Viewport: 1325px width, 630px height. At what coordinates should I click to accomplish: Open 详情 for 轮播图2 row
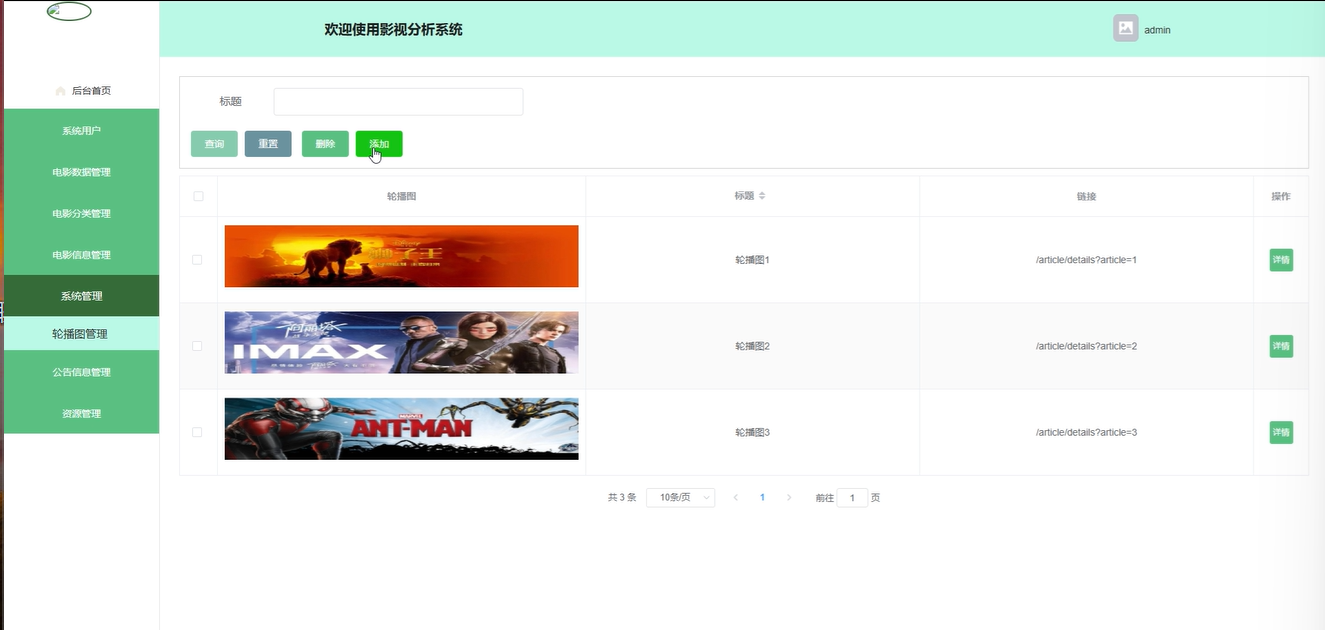(1281, 346)
